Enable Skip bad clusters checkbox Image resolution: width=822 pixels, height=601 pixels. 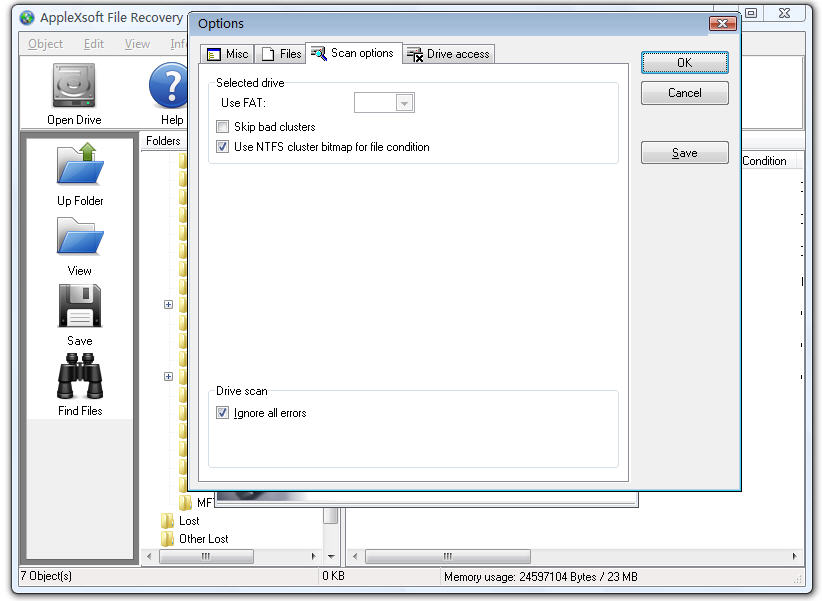point(223,126)
